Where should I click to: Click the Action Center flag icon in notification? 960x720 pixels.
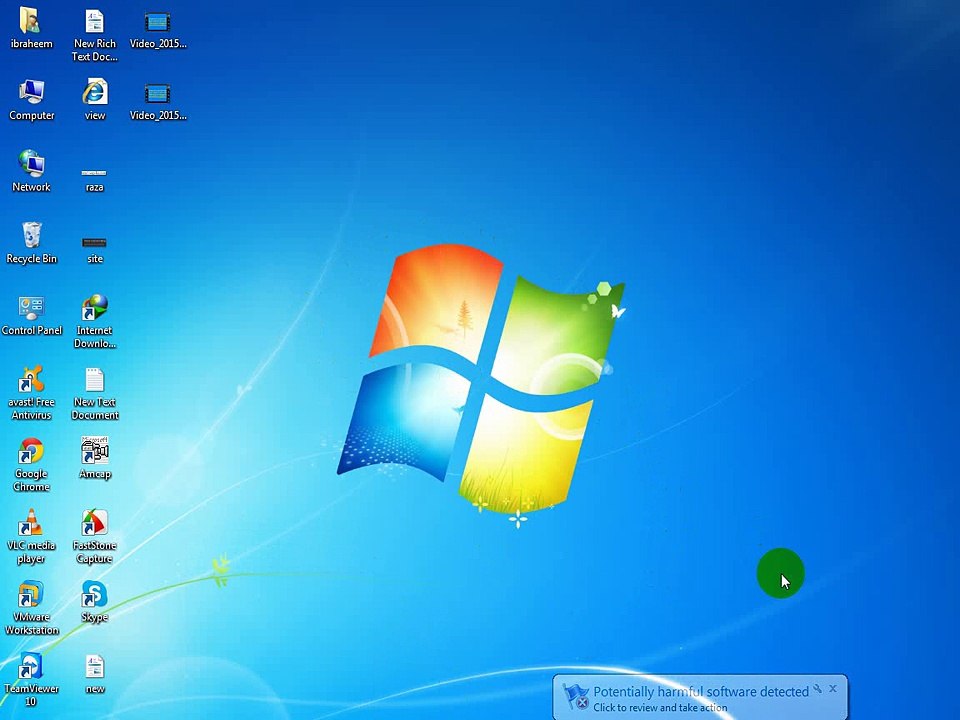pyautogui.click(x=576, y=698)
